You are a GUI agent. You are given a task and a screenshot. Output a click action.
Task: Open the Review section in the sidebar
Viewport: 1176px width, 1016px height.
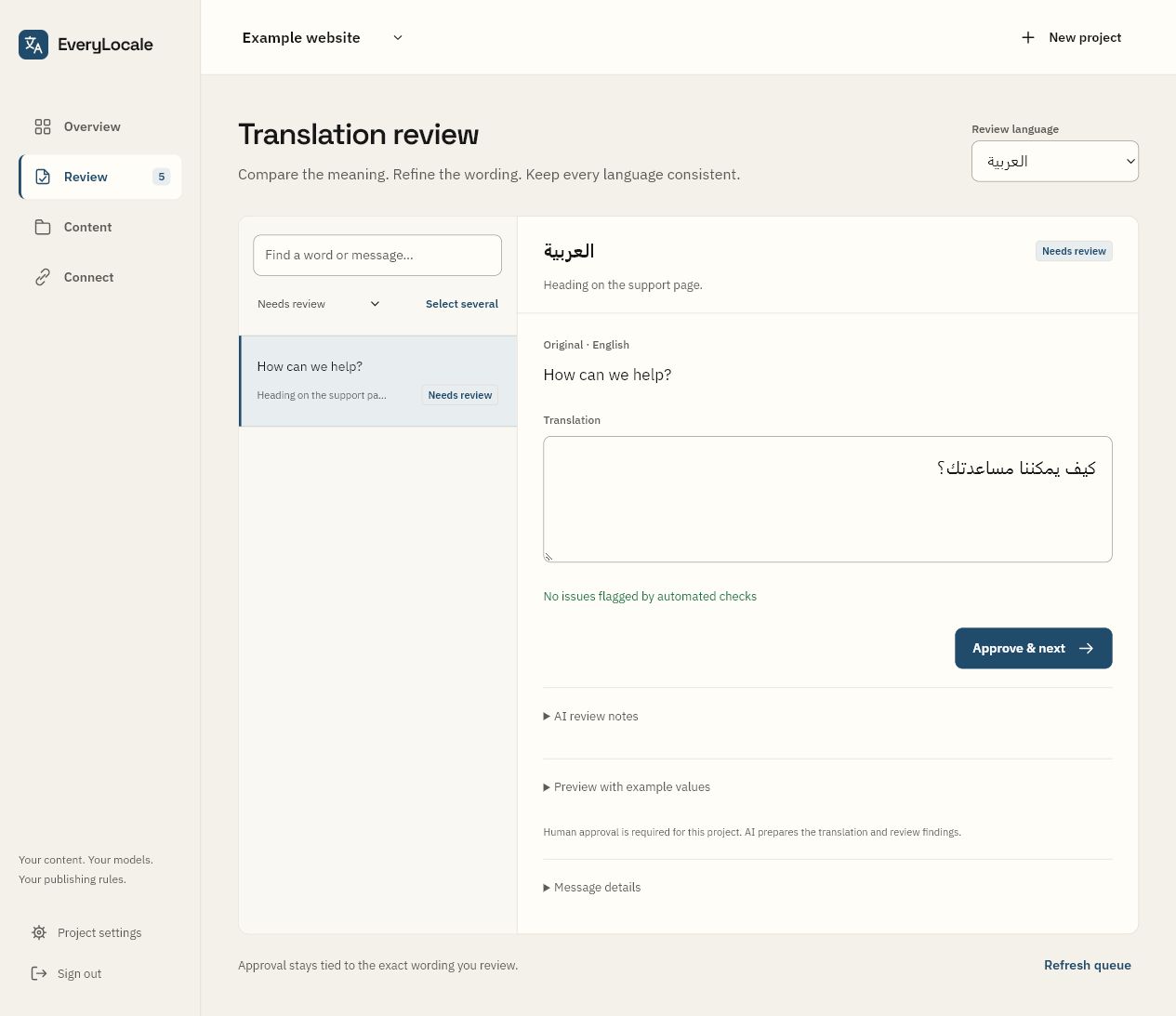click(100, 177)
